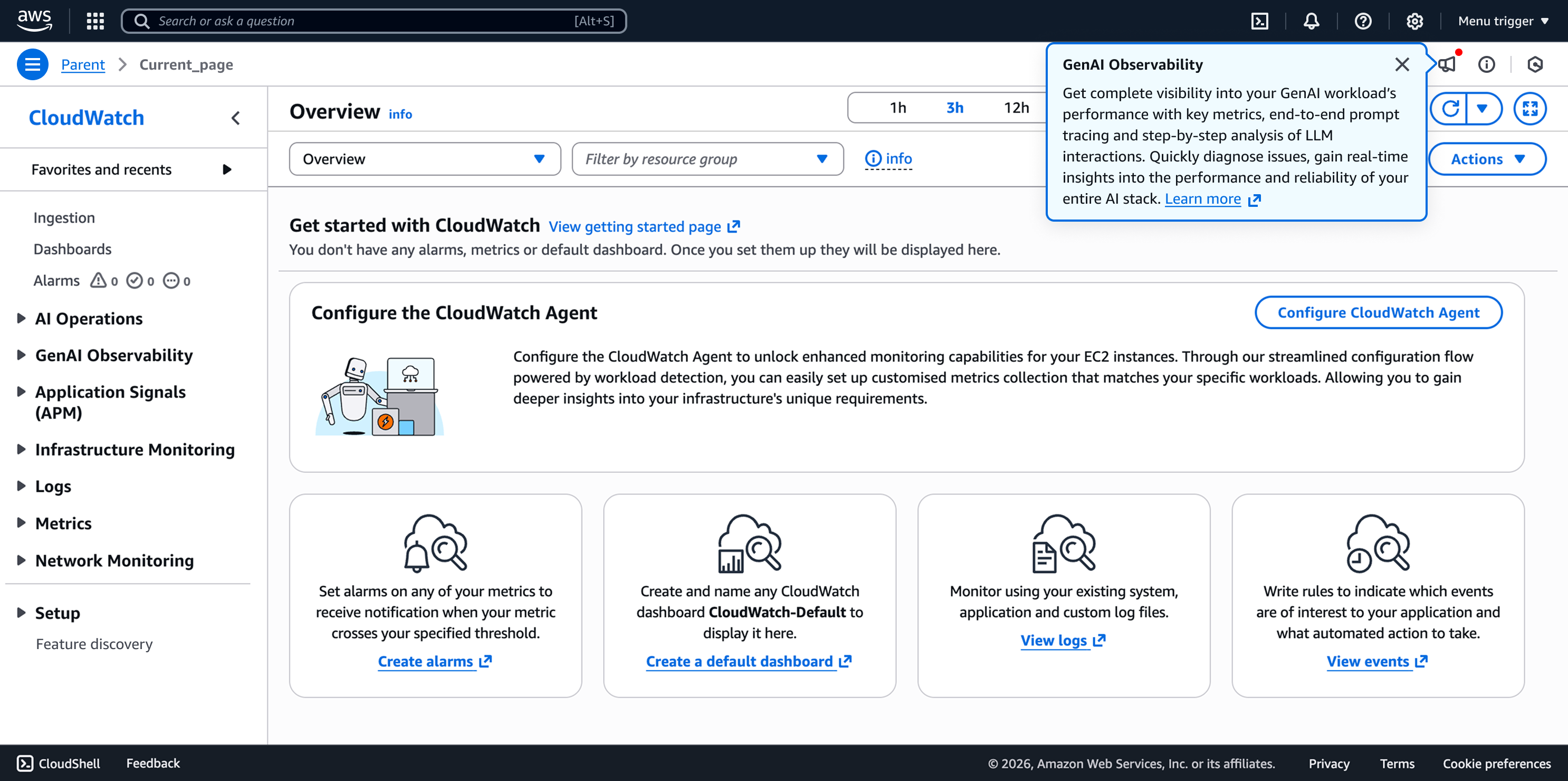Screen dimensions: 1568x781
Task: Click the announcements megaphone icon
Action: point(1448,64)
